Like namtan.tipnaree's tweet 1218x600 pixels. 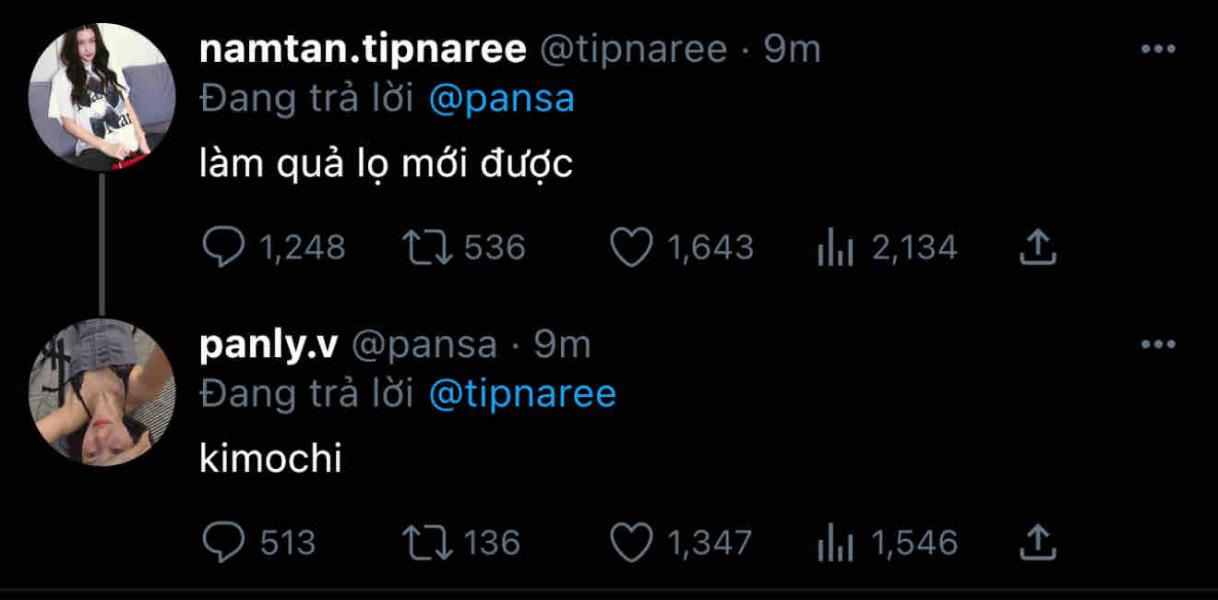coord(631,247)
